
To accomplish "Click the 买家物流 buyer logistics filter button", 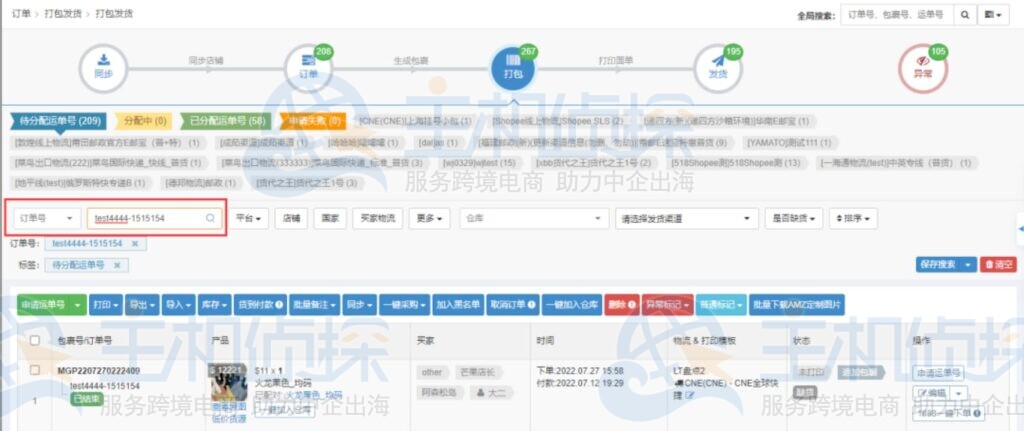I will (377, 219).
